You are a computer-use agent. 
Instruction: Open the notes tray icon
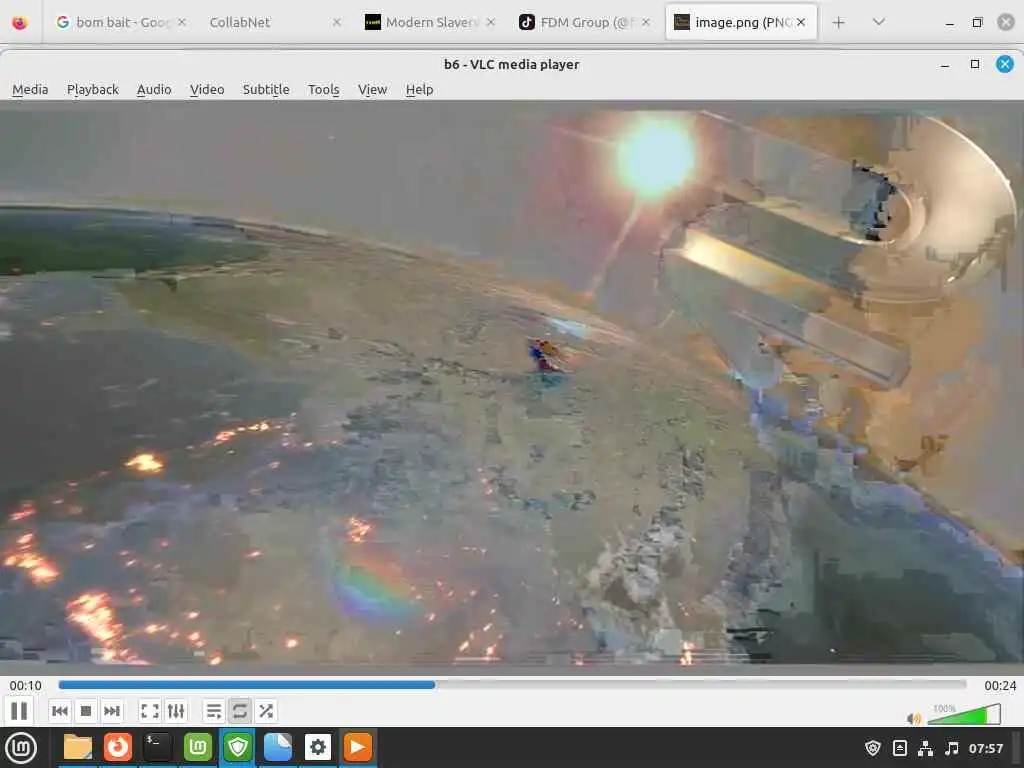click(899, 748)
